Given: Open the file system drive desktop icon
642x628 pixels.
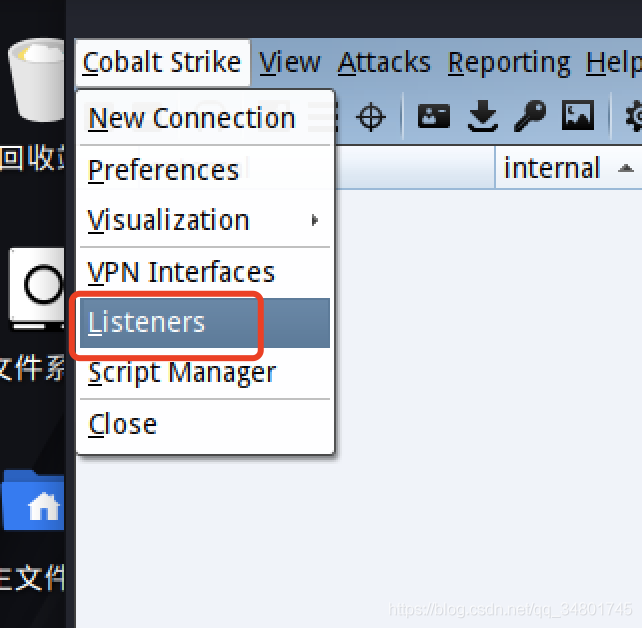Looking at the screenshot, I should [x=36, y=289].
